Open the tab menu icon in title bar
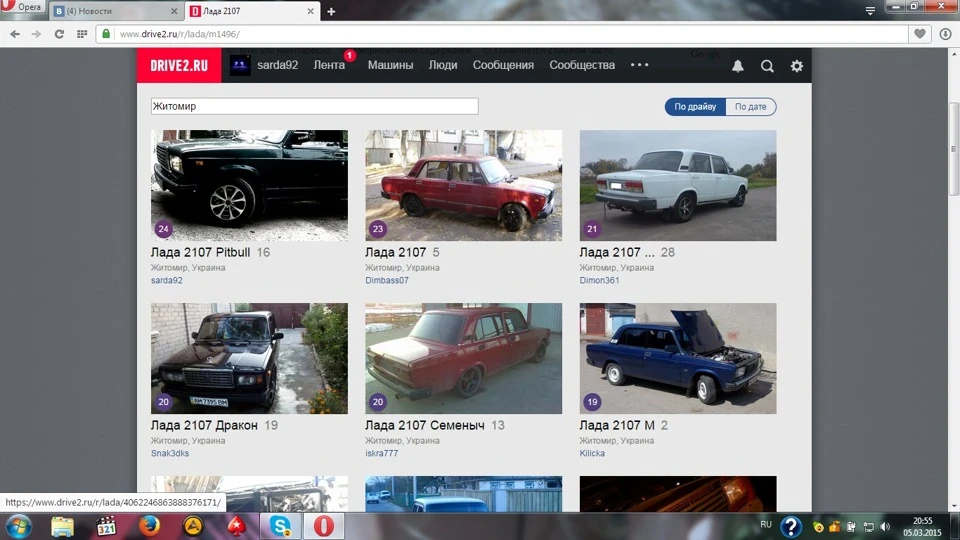 [870, 11]
